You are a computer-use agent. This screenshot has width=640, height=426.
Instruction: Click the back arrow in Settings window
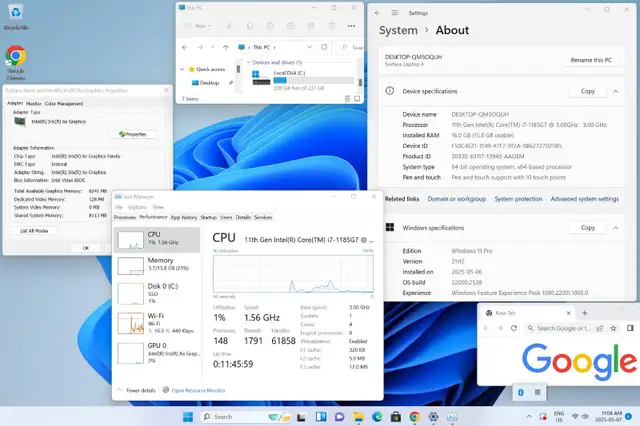tap(377, 13)
